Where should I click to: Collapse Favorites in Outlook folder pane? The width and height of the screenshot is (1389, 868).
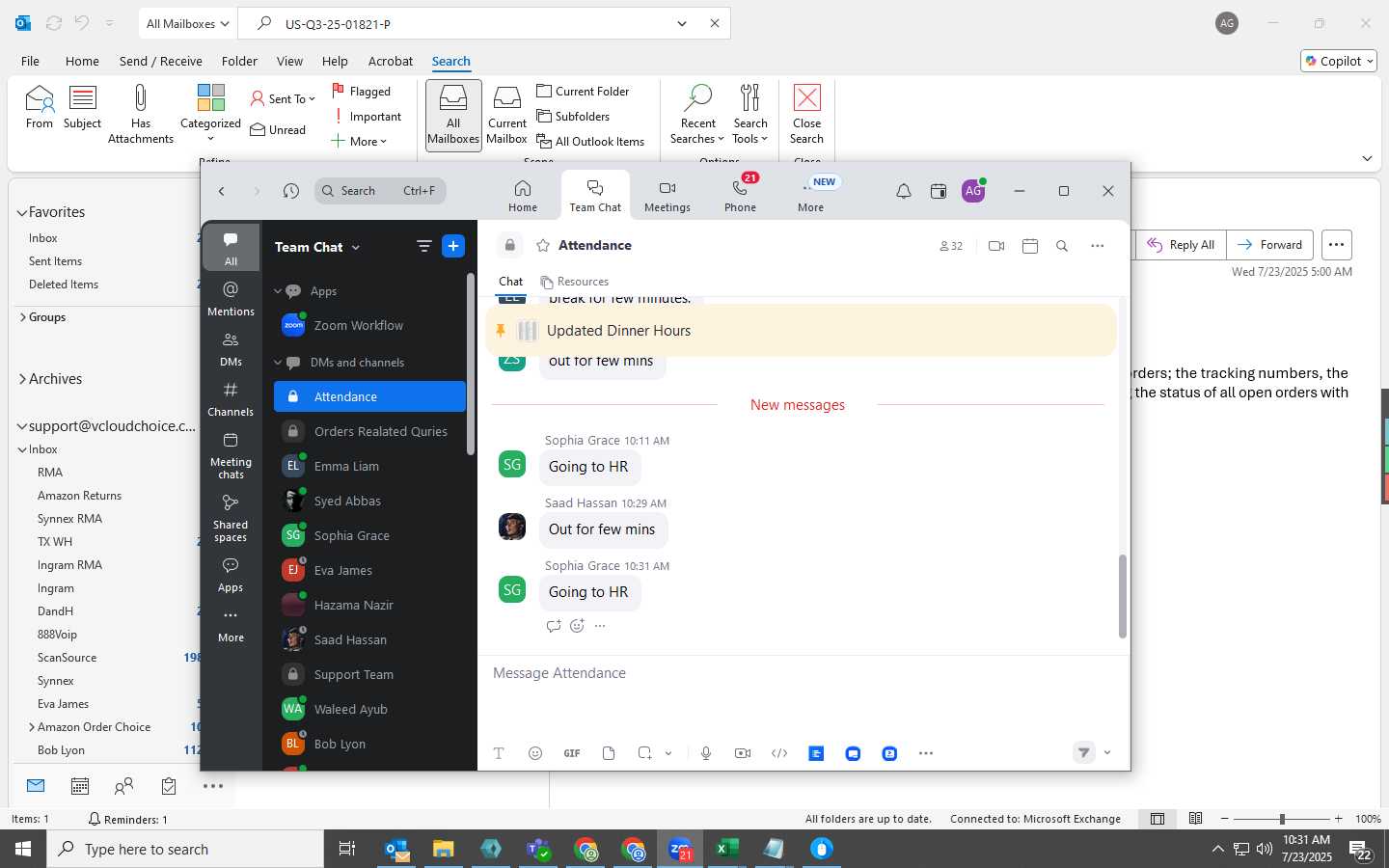coord(22,212)
